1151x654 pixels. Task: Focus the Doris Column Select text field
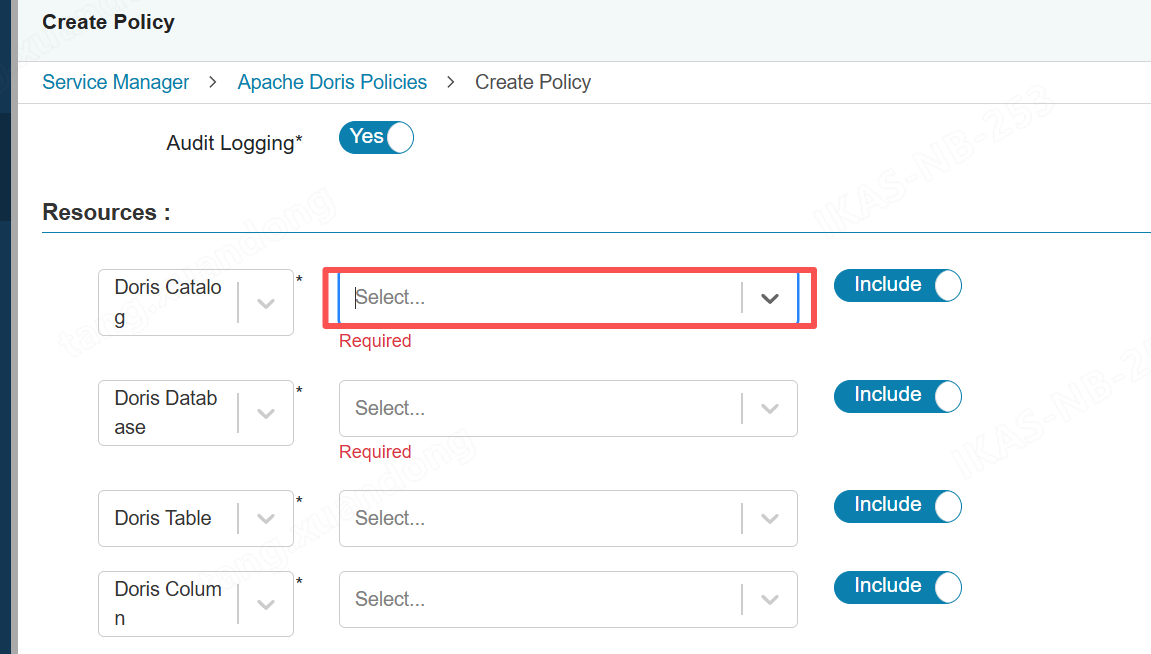click(540, 599)
